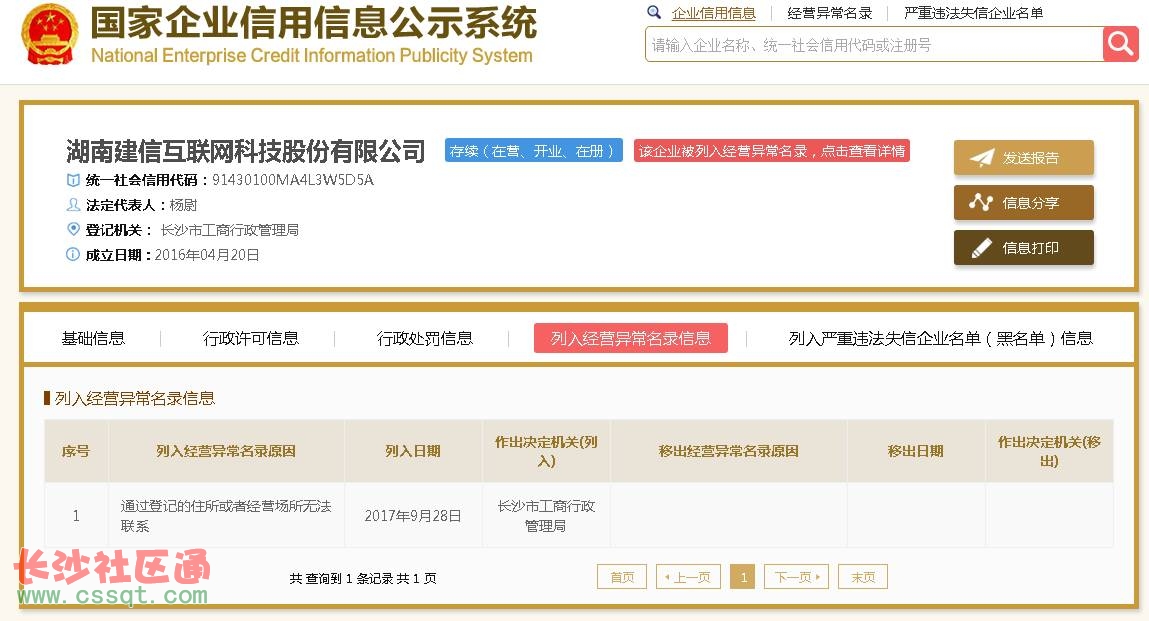
Task: Click the 信息分享 button
Action: tap(1024, 202)
